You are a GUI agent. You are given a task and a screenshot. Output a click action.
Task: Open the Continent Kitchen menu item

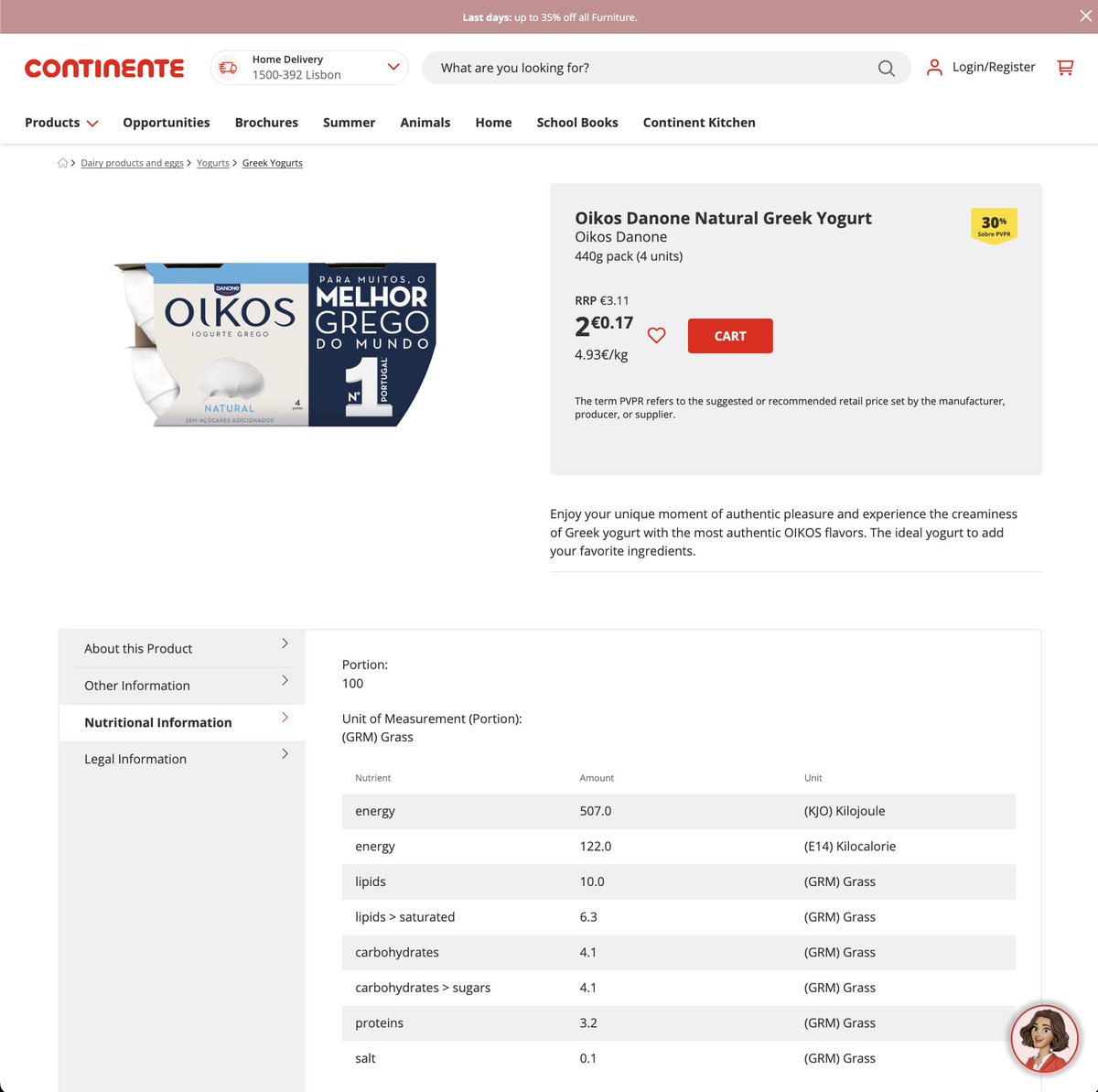tap(699, 123)
